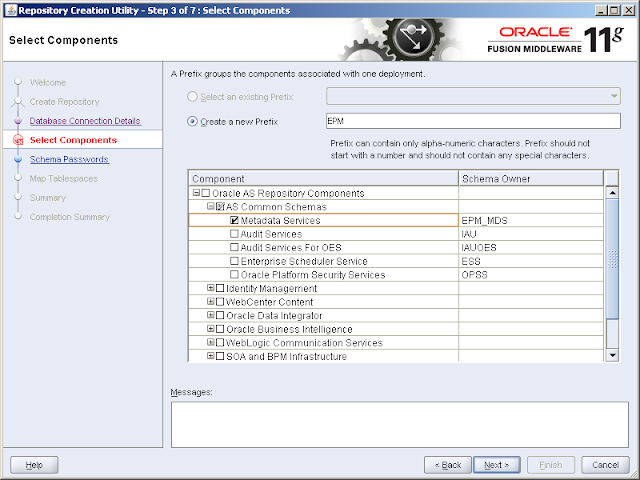This screenshot has height=480, width=640.
Task: Check the Audit Services checkbox
Action: (234, 234)
